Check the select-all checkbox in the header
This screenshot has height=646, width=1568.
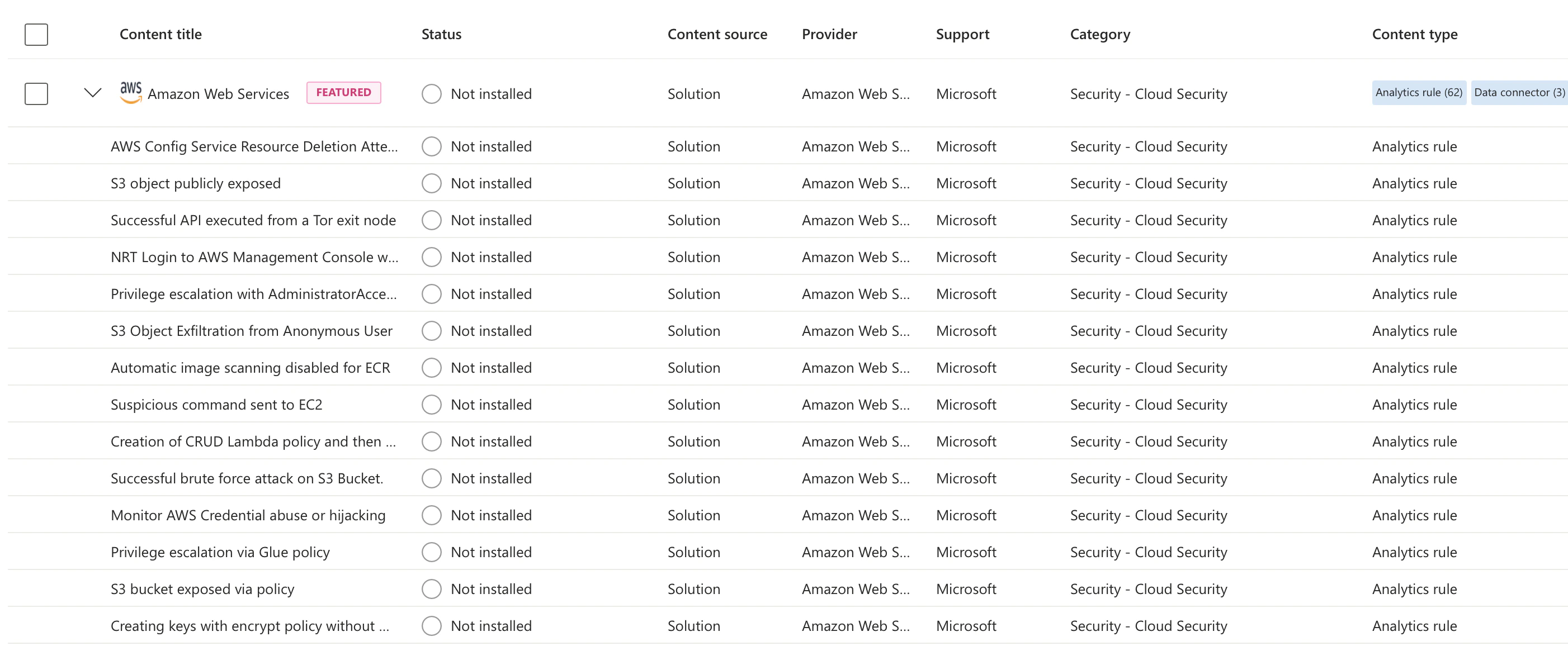click(x=36, y=35)
